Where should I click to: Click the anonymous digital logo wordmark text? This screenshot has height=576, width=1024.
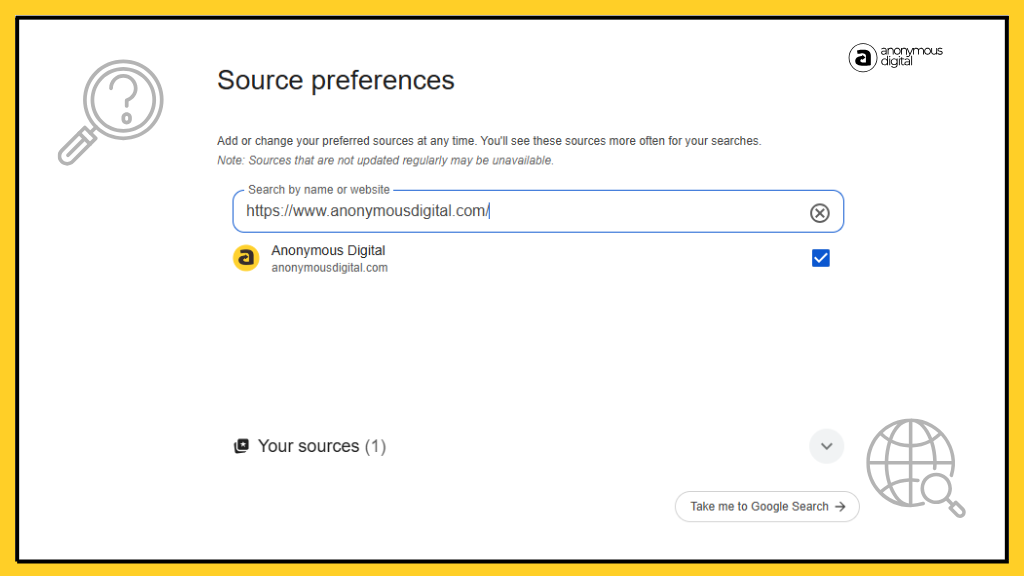point(911,56)
